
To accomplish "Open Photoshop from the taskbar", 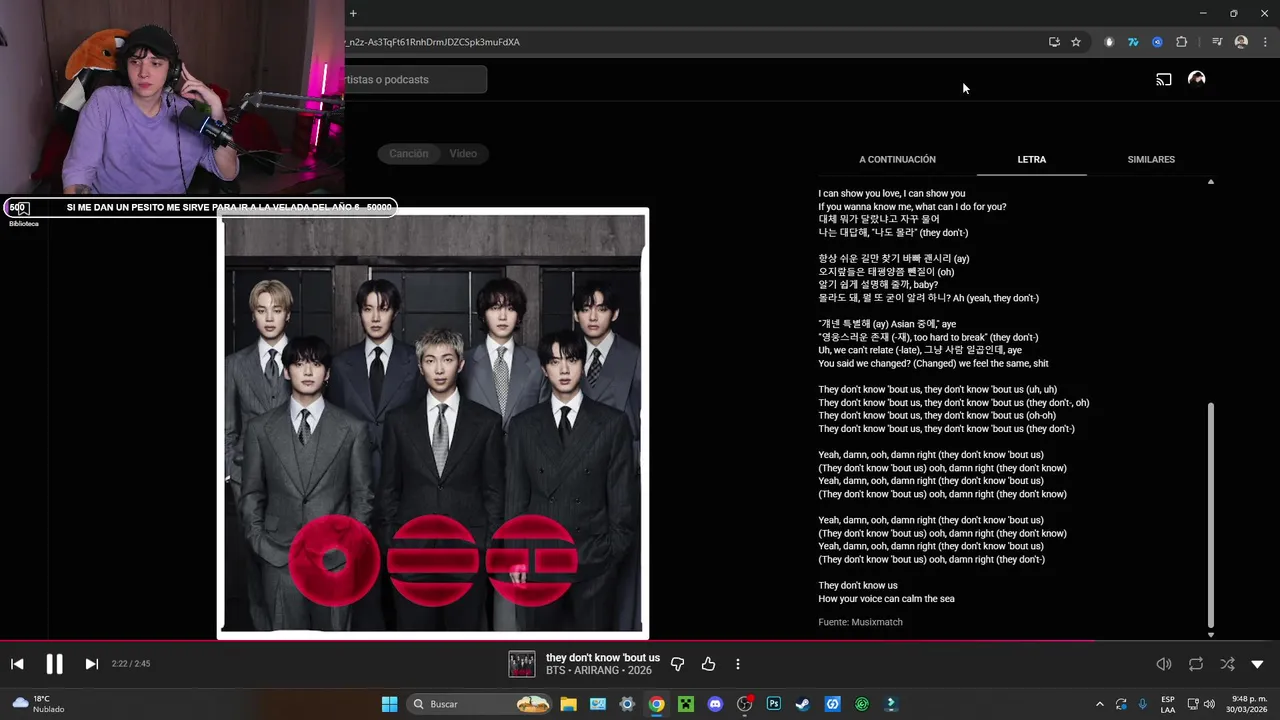I will (x=774, y=704).
